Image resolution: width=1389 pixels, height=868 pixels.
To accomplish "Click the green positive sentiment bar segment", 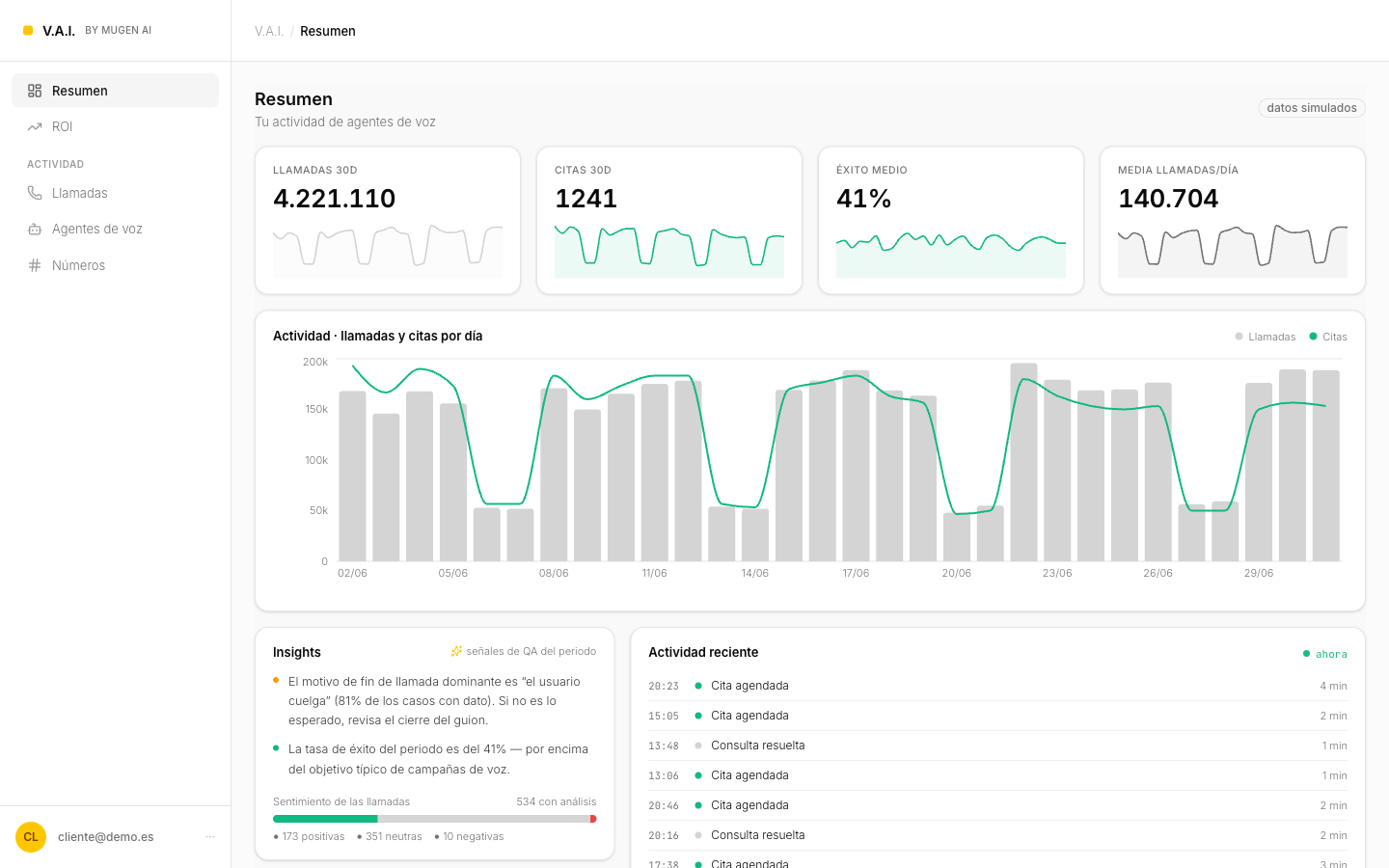I will click(325, 819).
